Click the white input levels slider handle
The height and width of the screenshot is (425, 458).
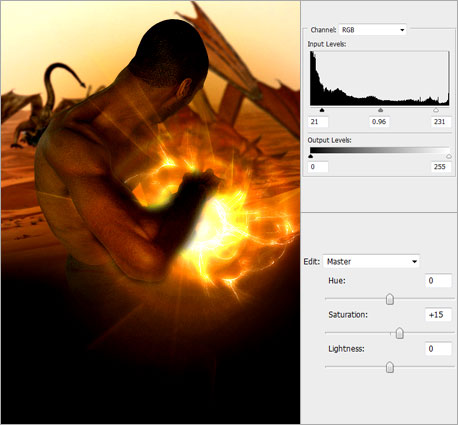click(436, 110)
